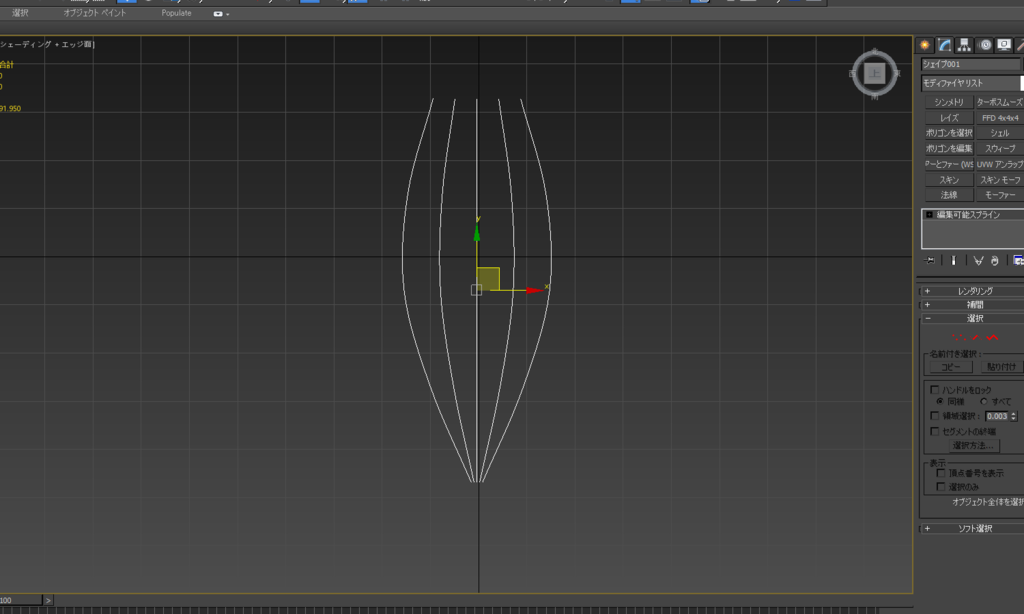Enable 選択のみ checkbox

(x=940, y=487)
